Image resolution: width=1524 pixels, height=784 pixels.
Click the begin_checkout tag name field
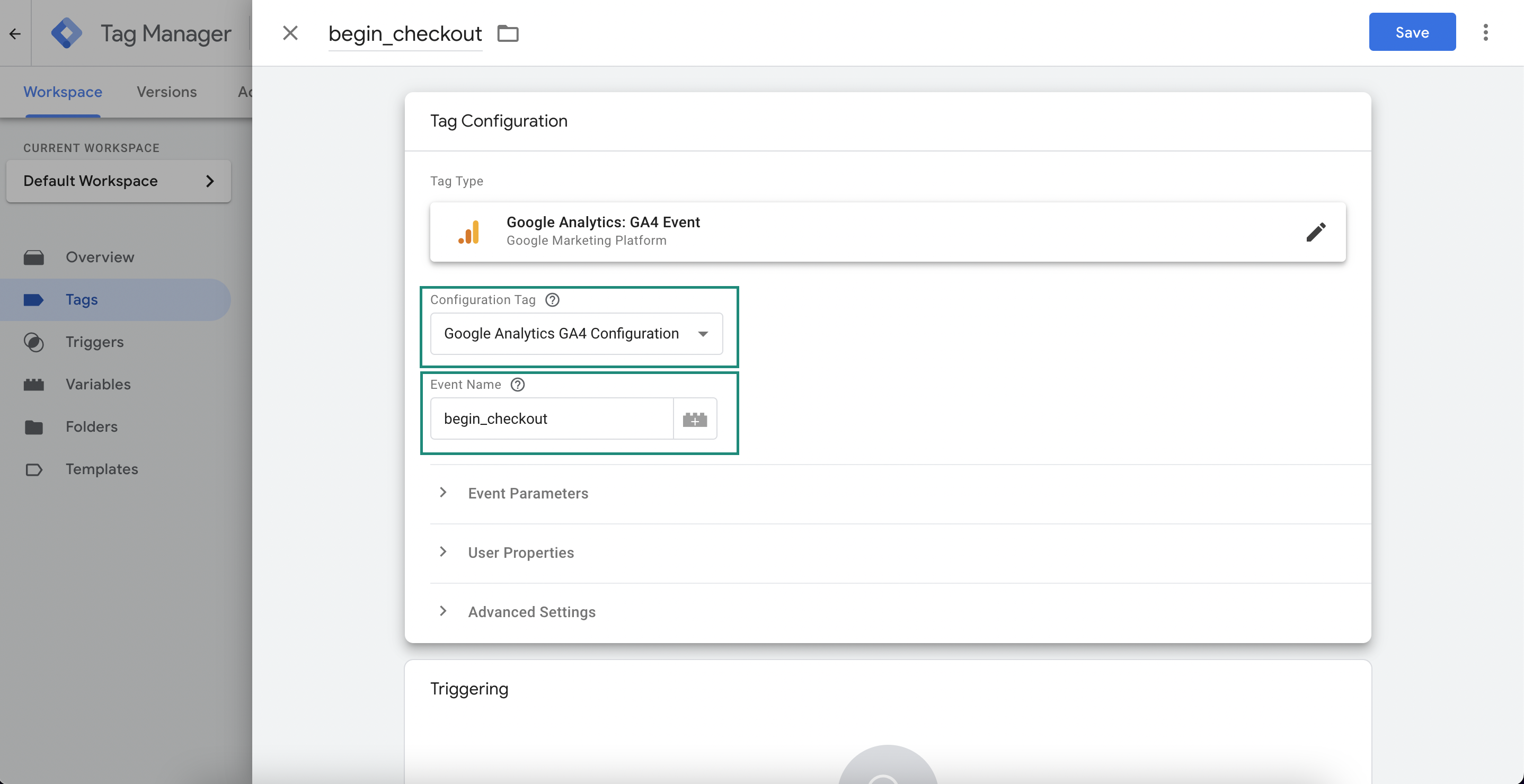(405, 34)
